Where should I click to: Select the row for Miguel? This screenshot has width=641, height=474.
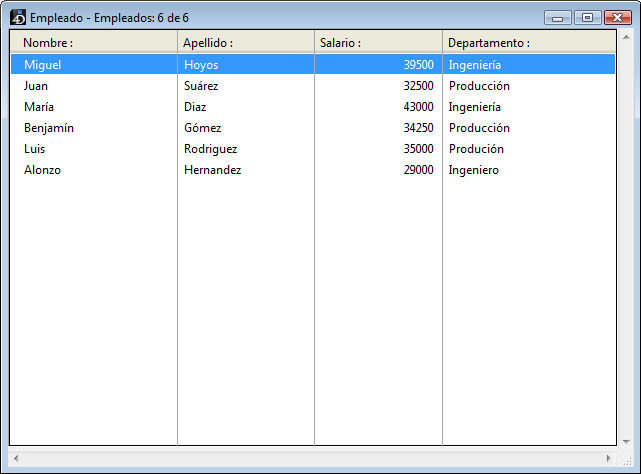42,65
